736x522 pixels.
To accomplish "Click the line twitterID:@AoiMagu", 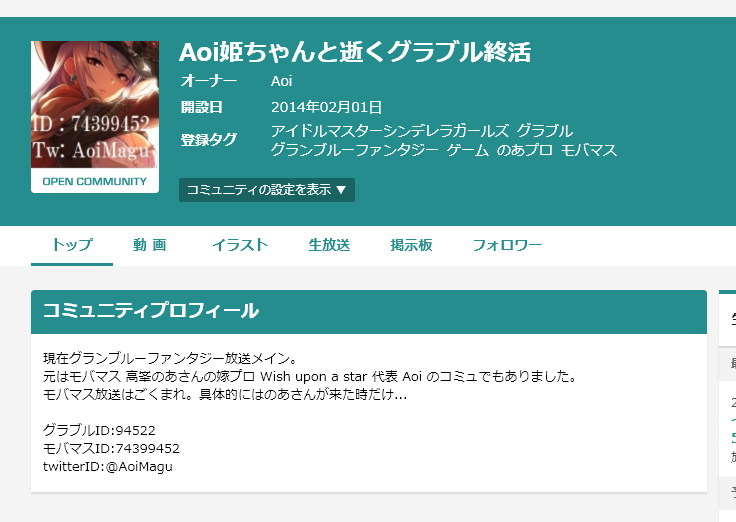I will pyautogui.click(x=107, y=467).
